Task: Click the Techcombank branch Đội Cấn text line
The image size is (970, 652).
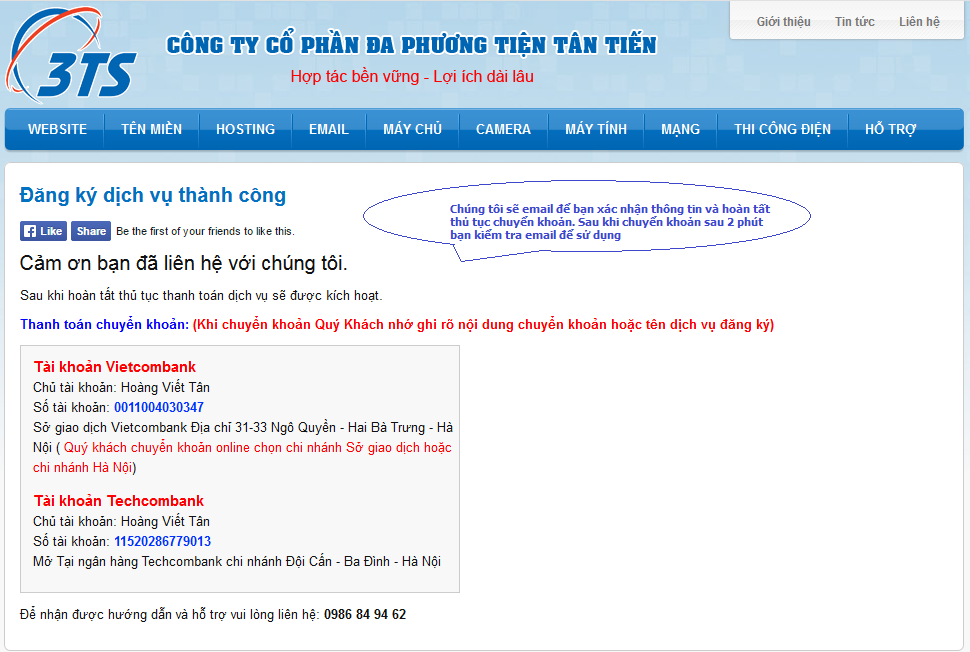Action: pyautogui.click(x=237, y=562)
